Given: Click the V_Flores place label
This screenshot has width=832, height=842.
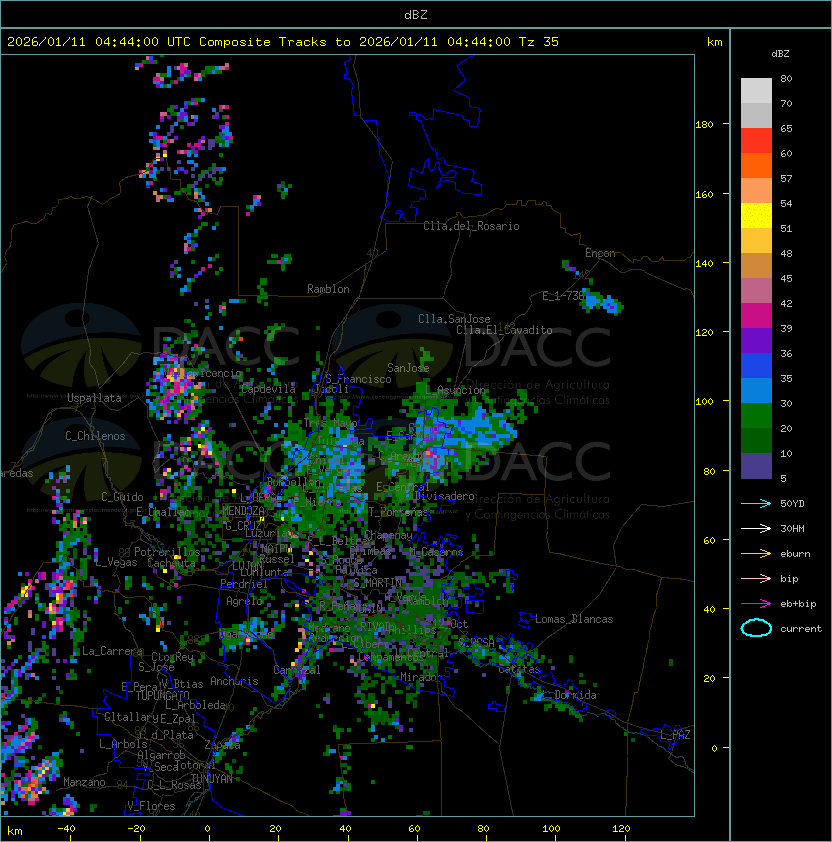Looking at the screenshot, I should click(151, 806).
